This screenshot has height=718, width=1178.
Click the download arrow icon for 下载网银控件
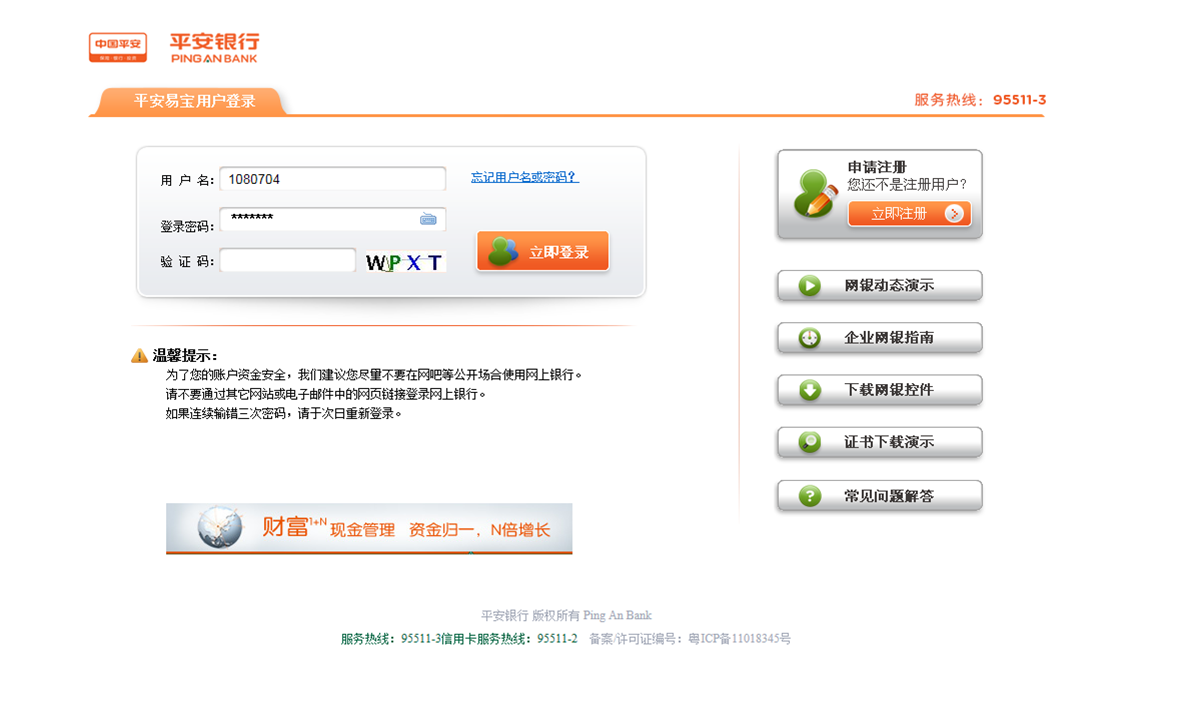[x=809, y=390]
